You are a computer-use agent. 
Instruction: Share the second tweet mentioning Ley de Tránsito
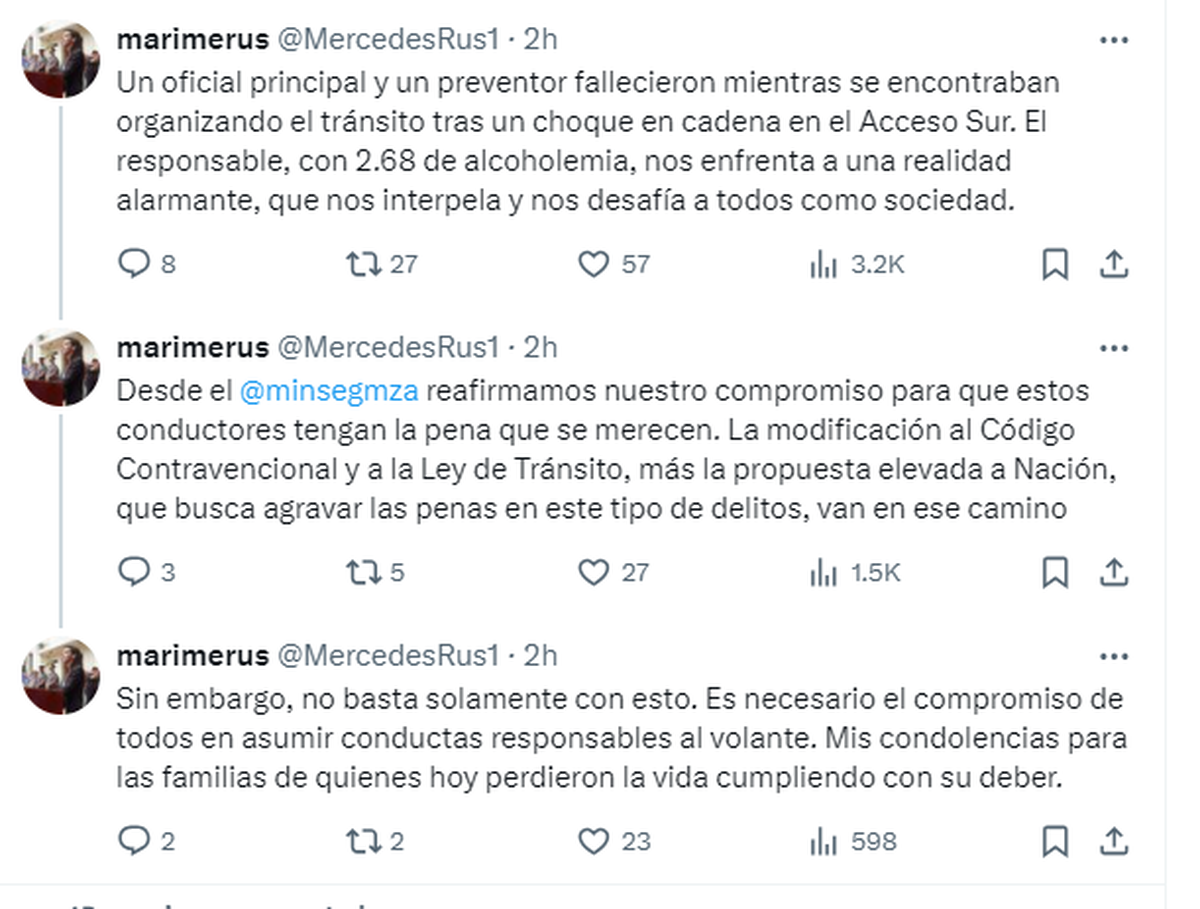(x=1114, y=572)
